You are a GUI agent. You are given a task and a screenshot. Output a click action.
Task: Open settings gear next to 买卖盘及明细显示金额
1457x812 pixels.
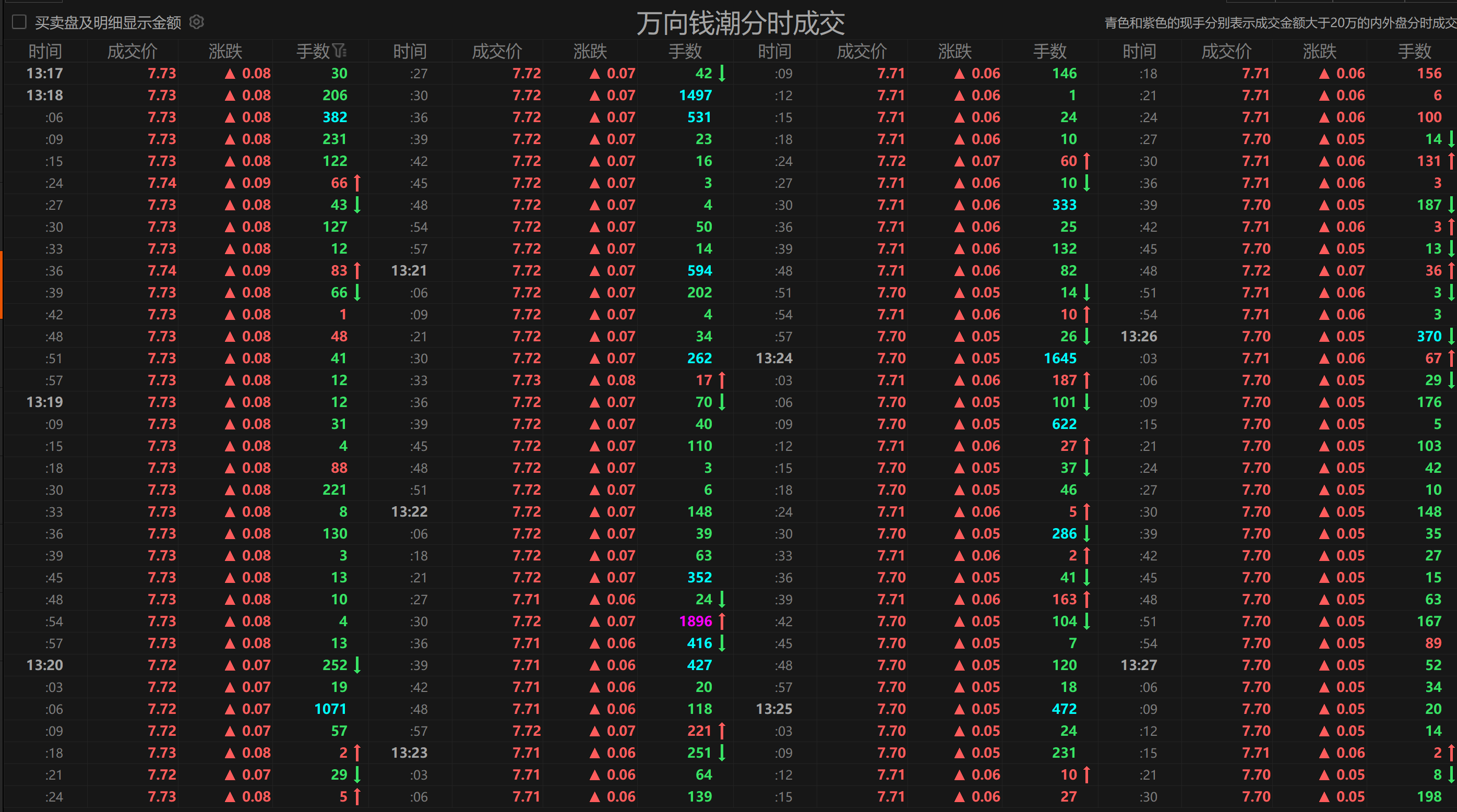pos(196,22)
